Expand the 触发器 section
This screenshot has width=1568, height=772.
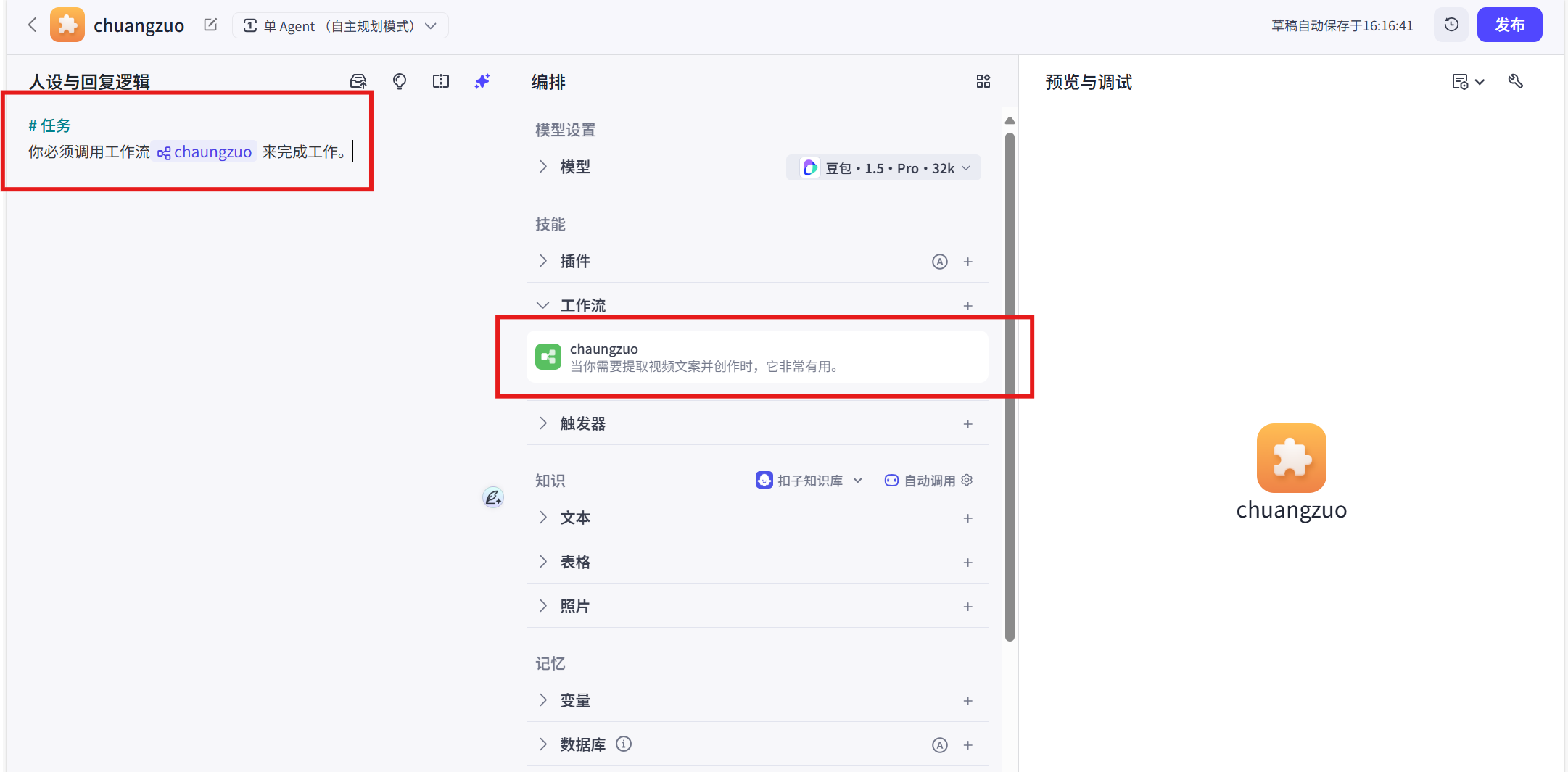543,423
